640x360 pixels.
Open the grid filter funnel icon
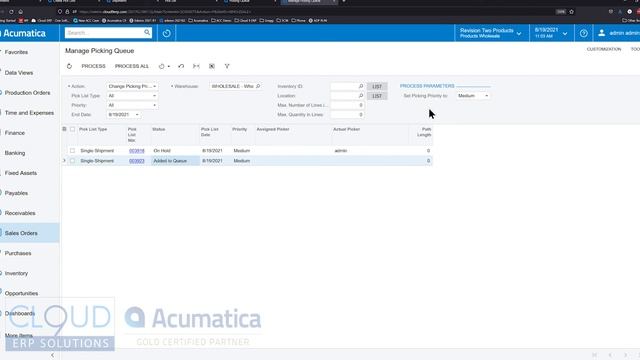pyautogui.click(x=227, y=66)
